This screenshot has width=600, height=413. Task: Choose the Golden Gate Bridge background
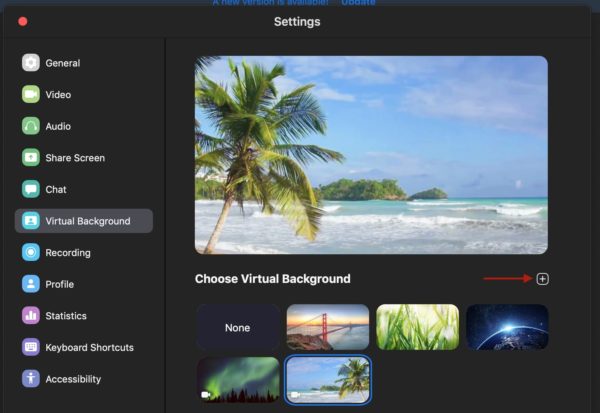pos(328,327)
